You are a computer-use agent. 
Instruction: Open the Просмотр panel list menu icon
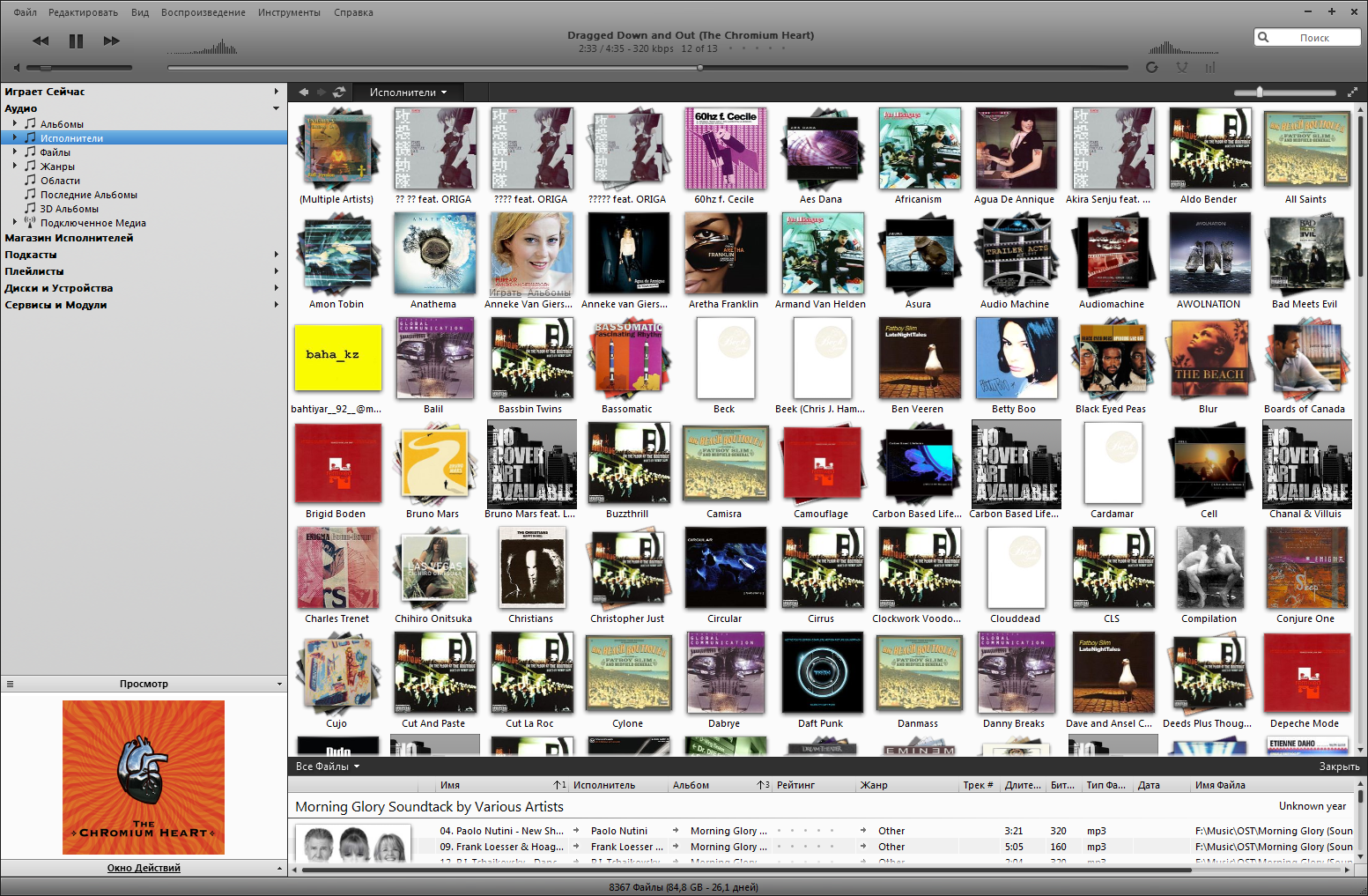click(10, 684)
